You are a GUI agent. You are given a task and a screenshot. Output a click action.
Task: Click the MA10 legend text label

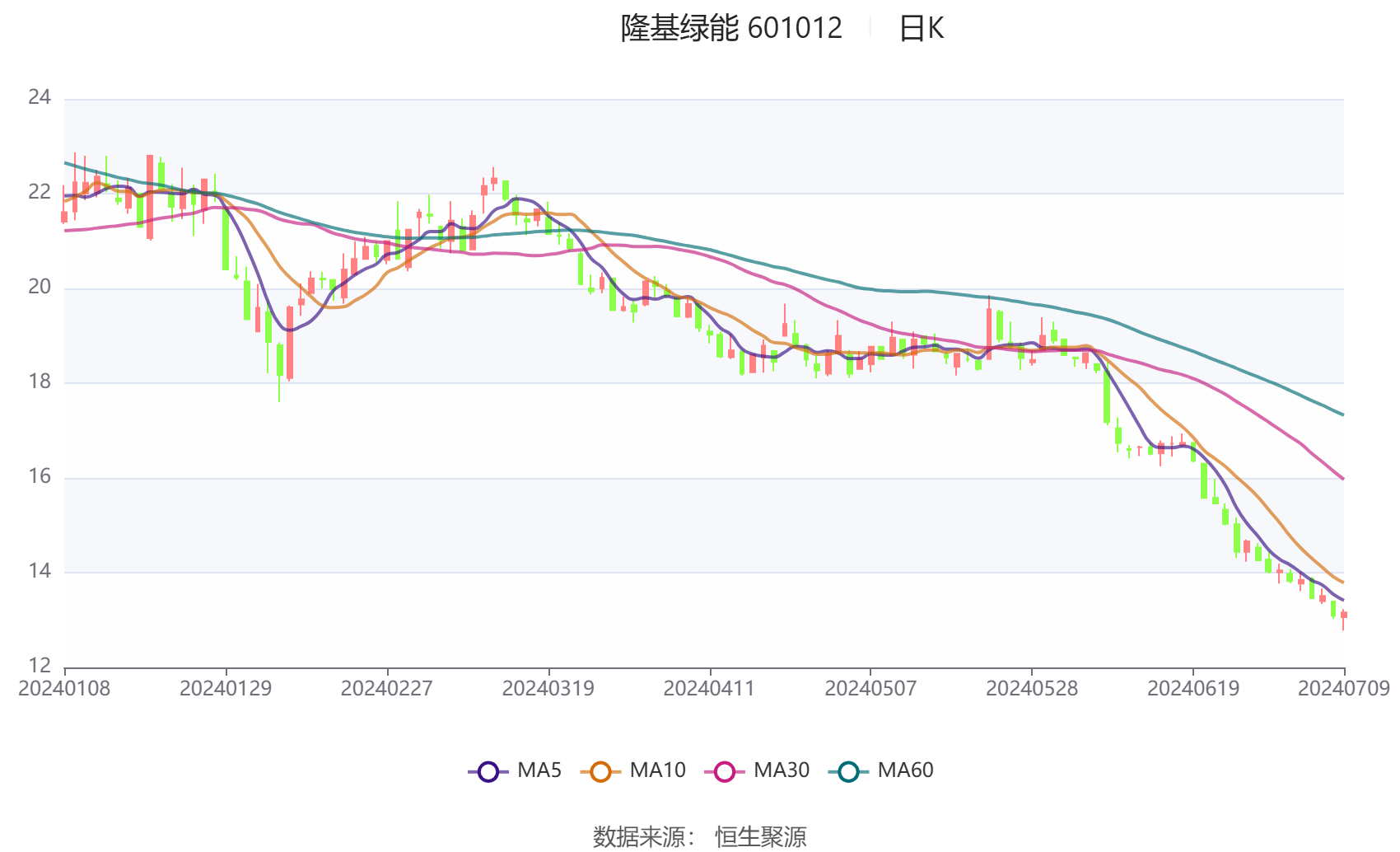[x=657, y=770]
